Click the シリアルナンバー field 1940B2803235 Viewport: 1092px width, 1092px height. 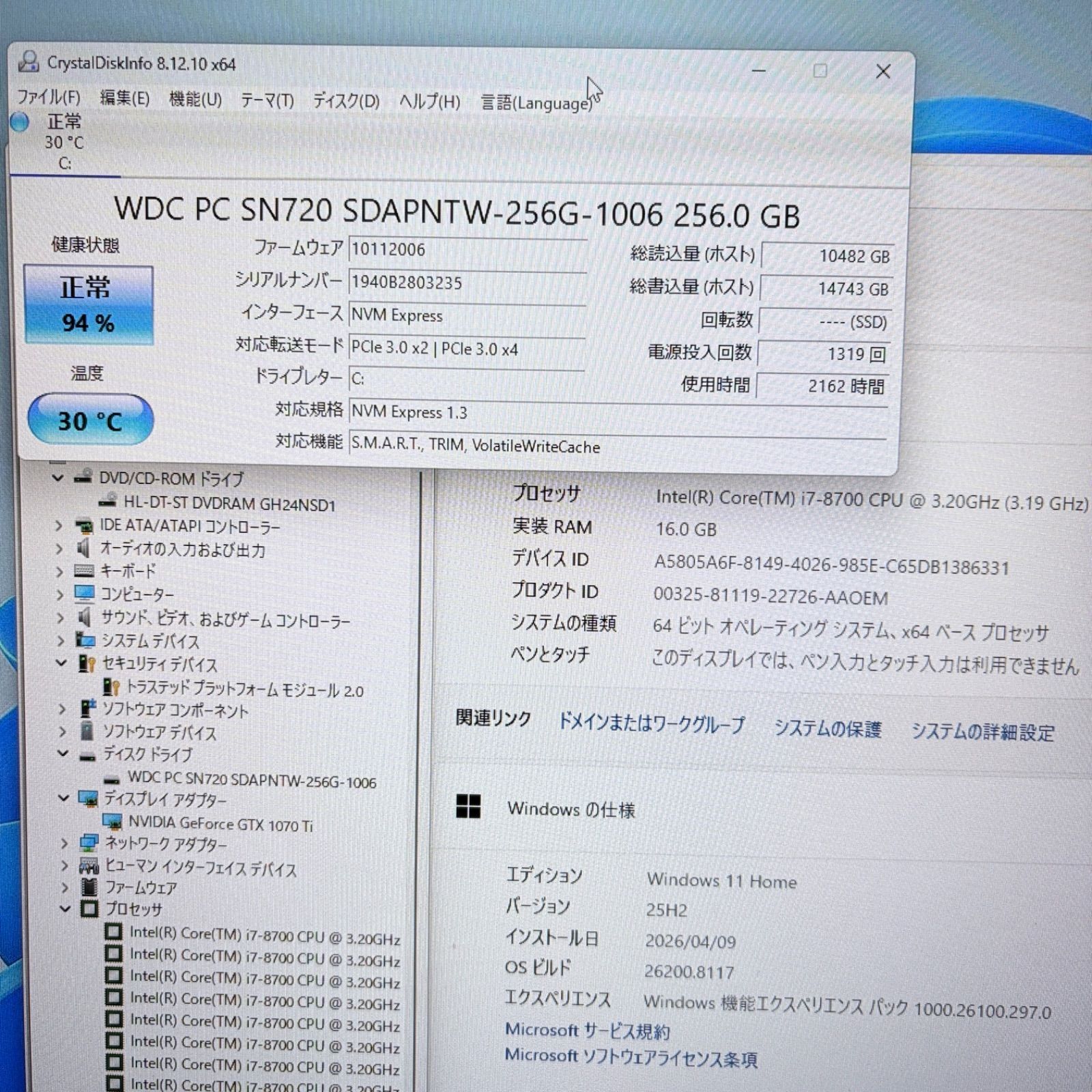[468, 282]
